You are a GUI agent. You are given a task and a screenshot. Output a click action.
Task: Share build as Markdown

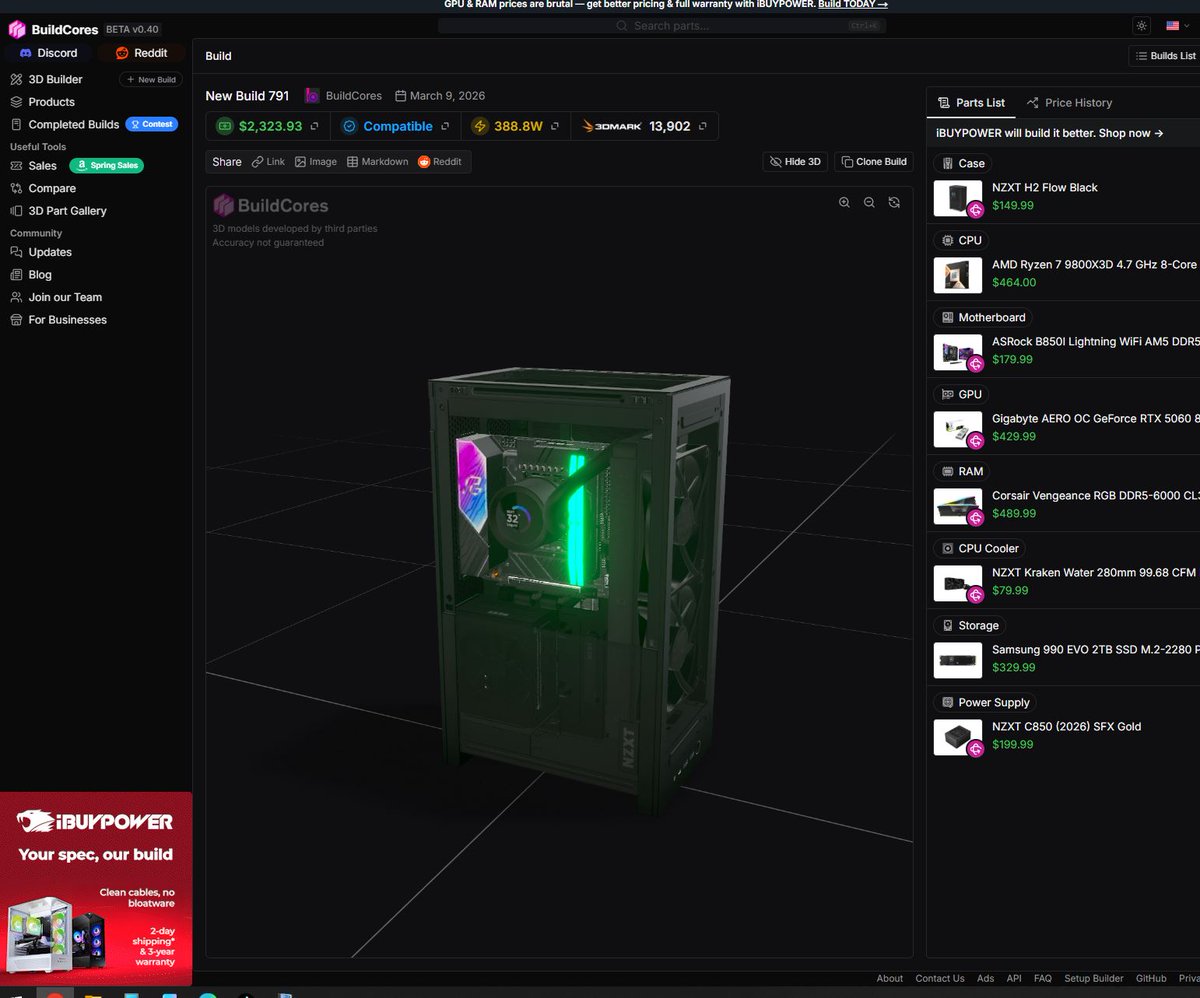point(377,161)
